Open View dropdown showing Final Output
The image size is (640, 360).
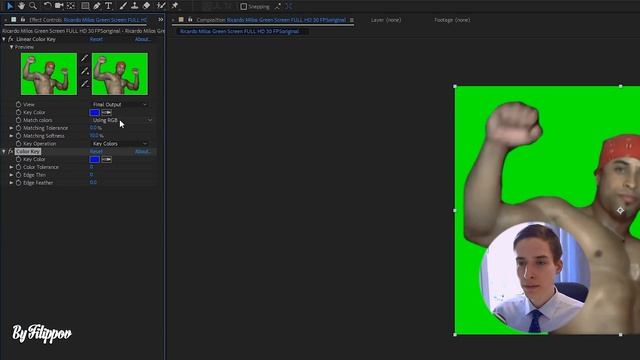click(119, 104)
